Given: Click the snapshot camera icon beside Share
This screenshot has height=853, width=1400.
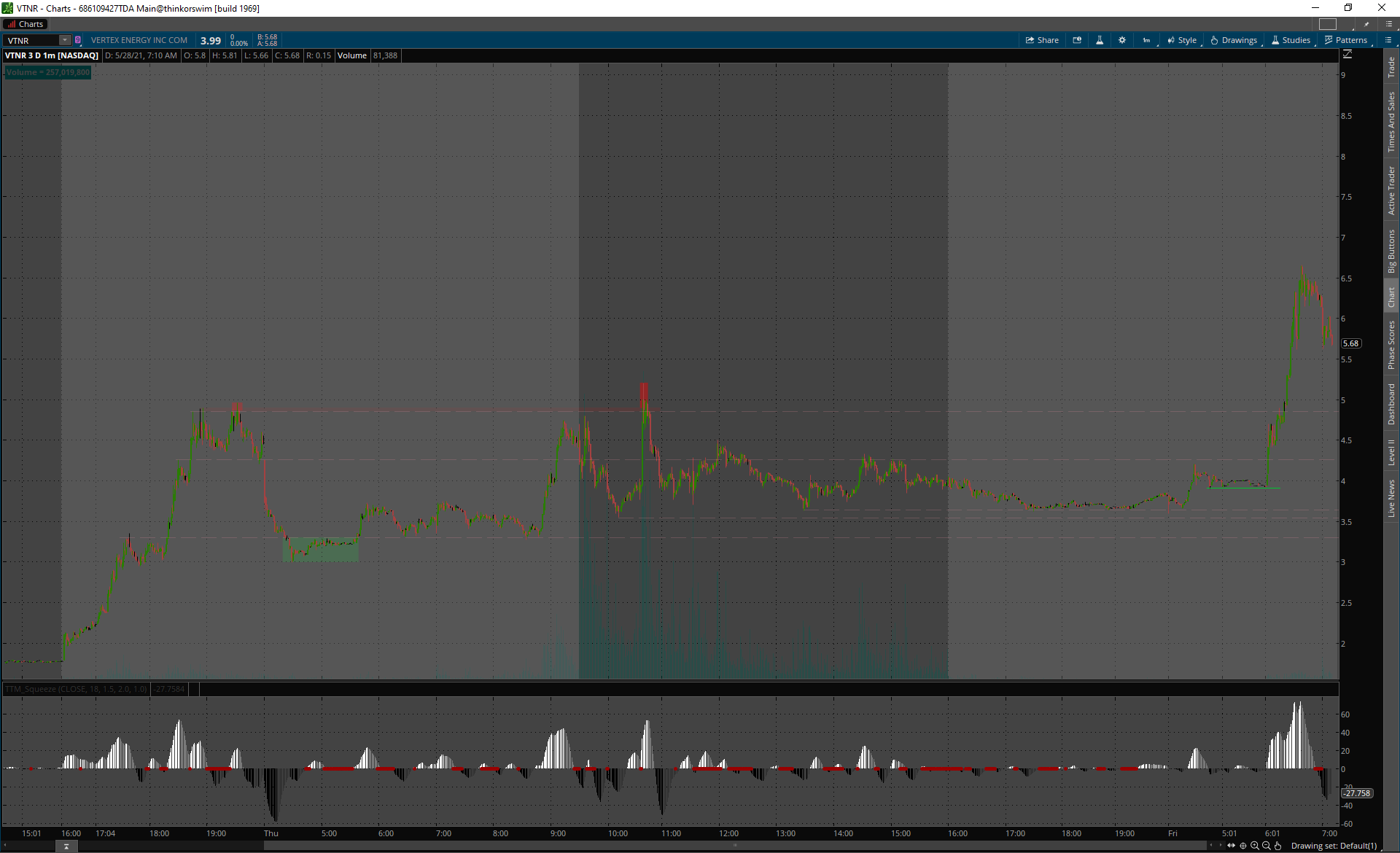Looking at the screenshot, I should pos(1077,40).
